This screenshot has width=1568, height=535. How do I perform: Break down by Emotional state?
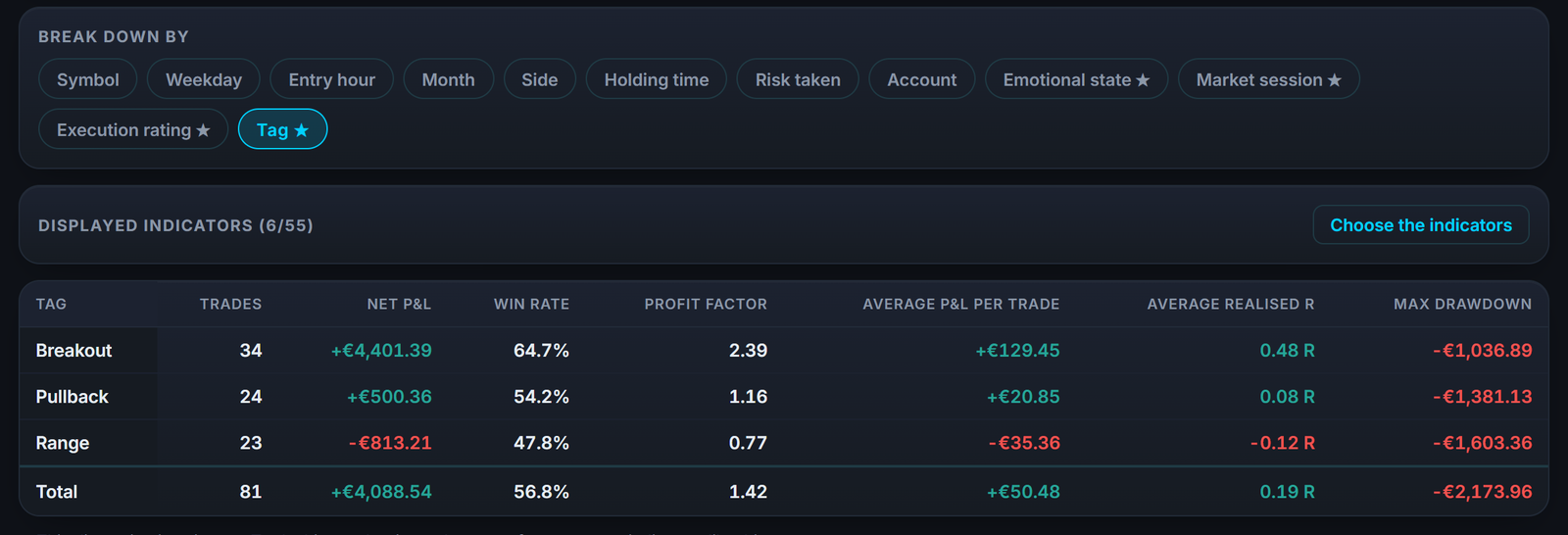[x=1076, y=79]
